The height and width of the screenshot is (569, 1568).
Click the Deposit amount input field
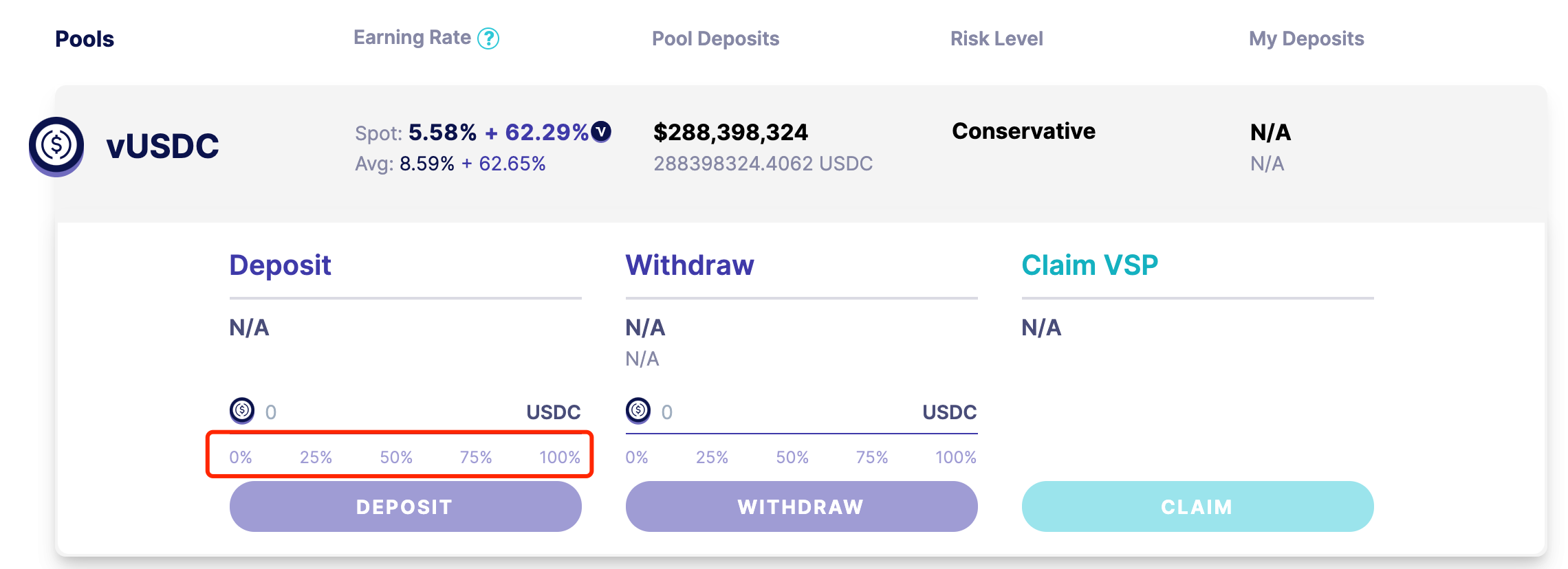[x=392, y=412]
